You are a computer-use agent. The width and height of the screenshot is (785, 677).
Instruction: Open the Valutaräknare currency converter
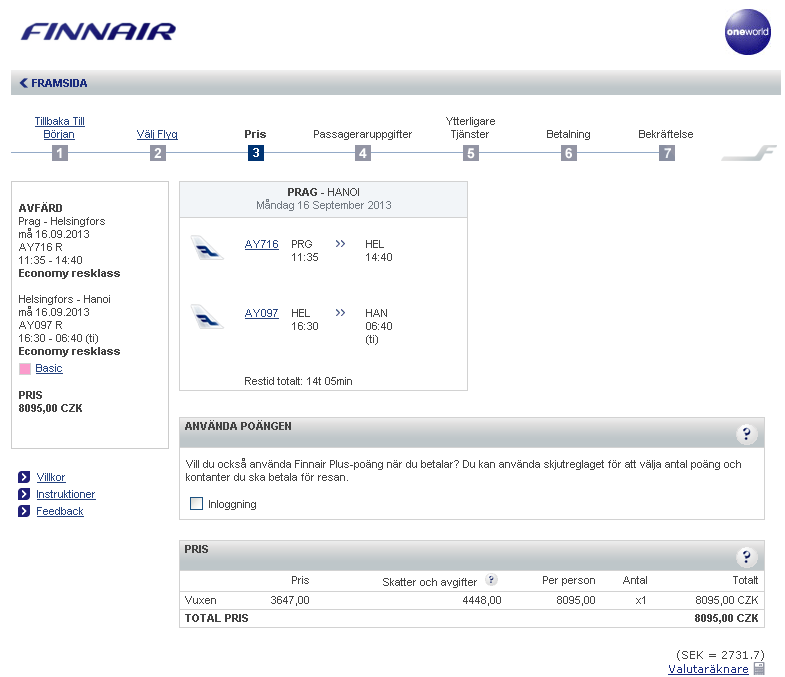click(x=707, y=669)
